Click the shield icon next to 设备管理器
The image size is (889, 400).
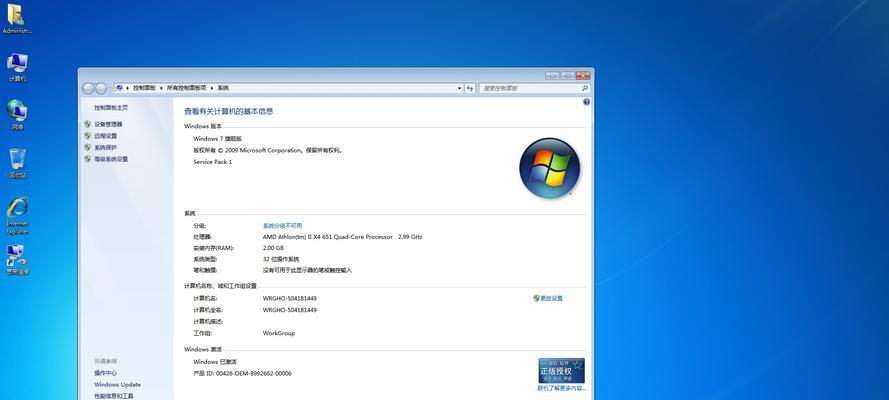click(x=87, y=124)
